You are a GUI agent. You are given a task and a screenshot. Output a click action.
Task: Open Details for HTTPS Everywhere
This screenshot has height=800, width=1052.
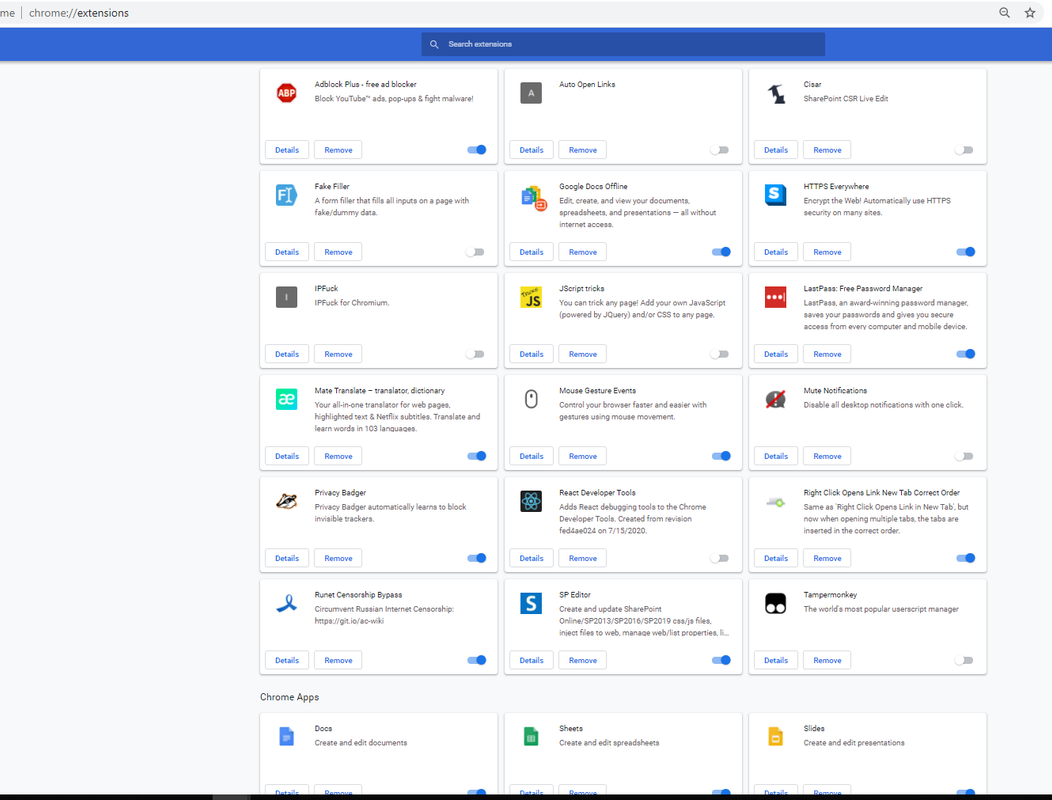[776, 252]
